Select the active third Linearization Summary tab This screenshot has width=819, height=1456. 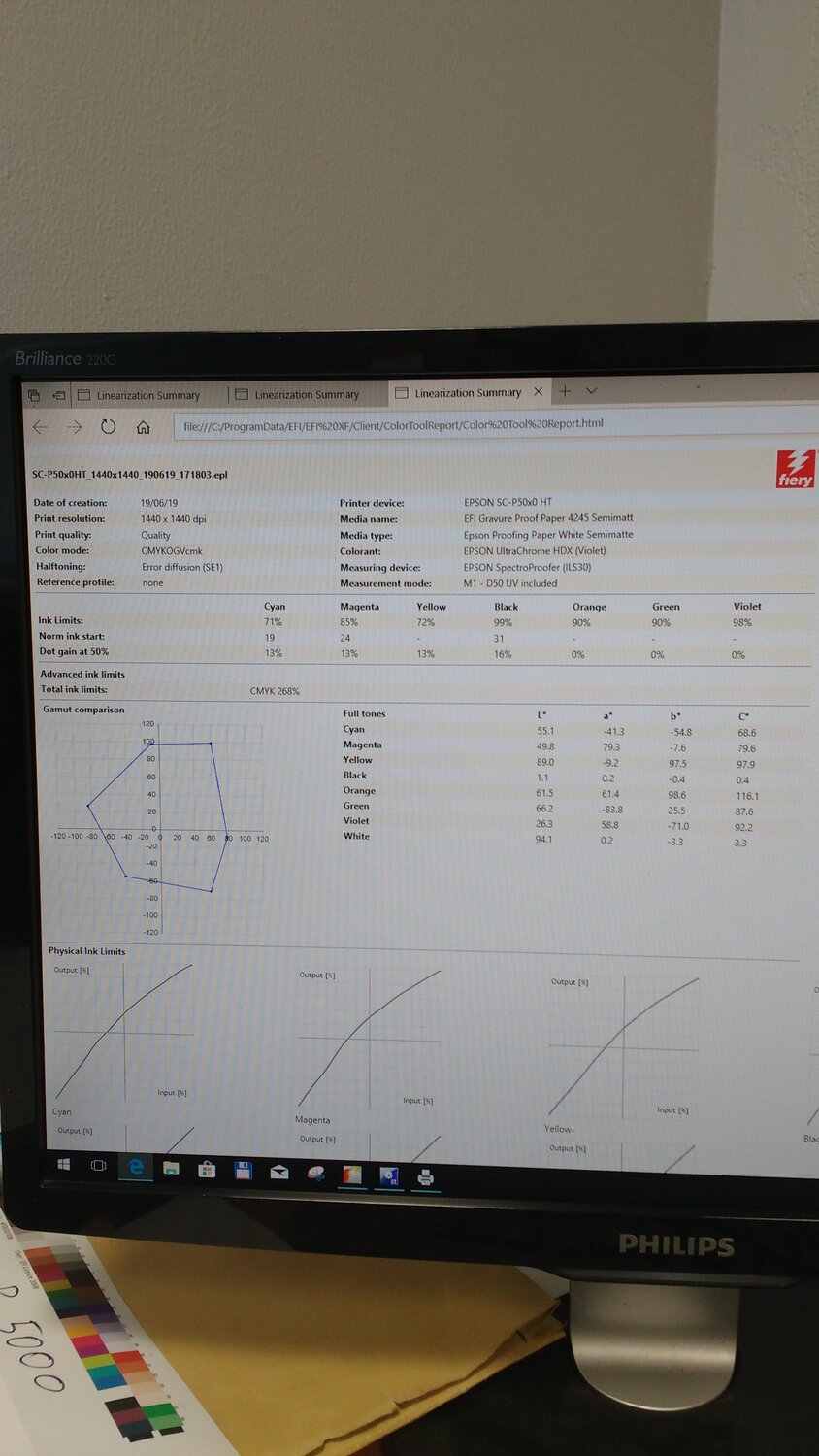coord(468,392)
